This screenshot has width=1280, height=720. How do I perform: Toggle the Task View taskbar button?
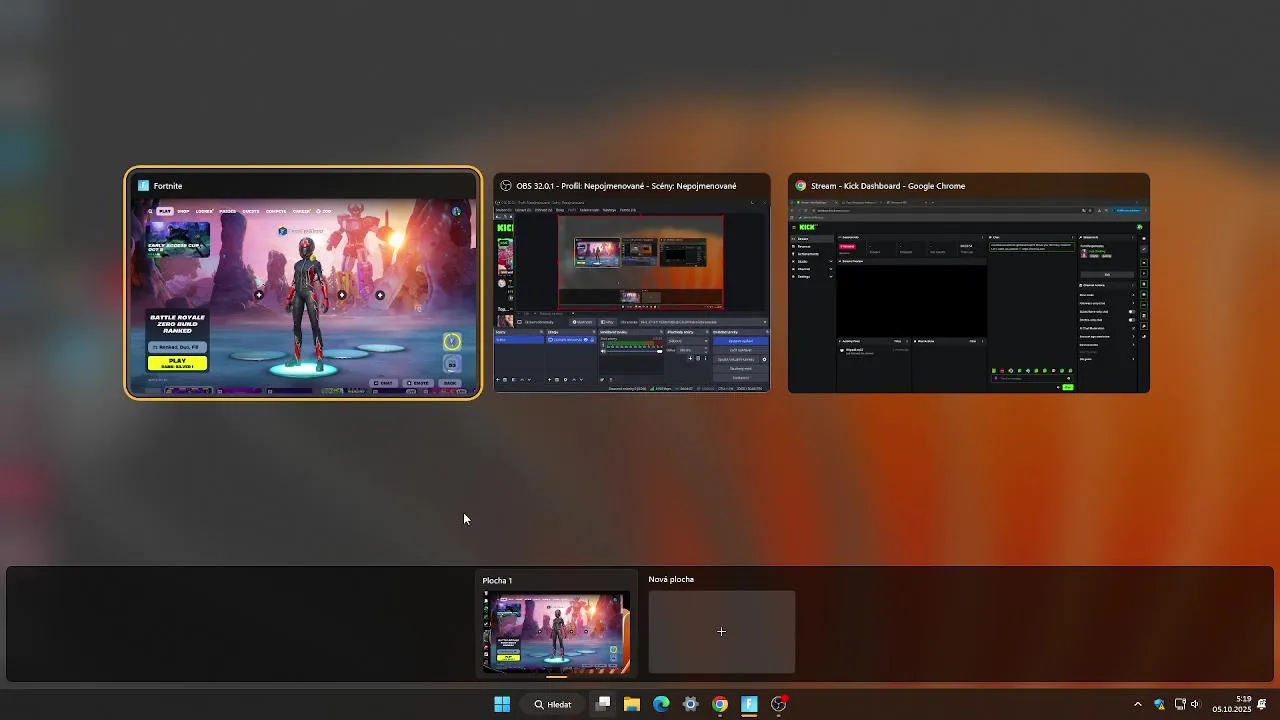click(x=603, y=704)
